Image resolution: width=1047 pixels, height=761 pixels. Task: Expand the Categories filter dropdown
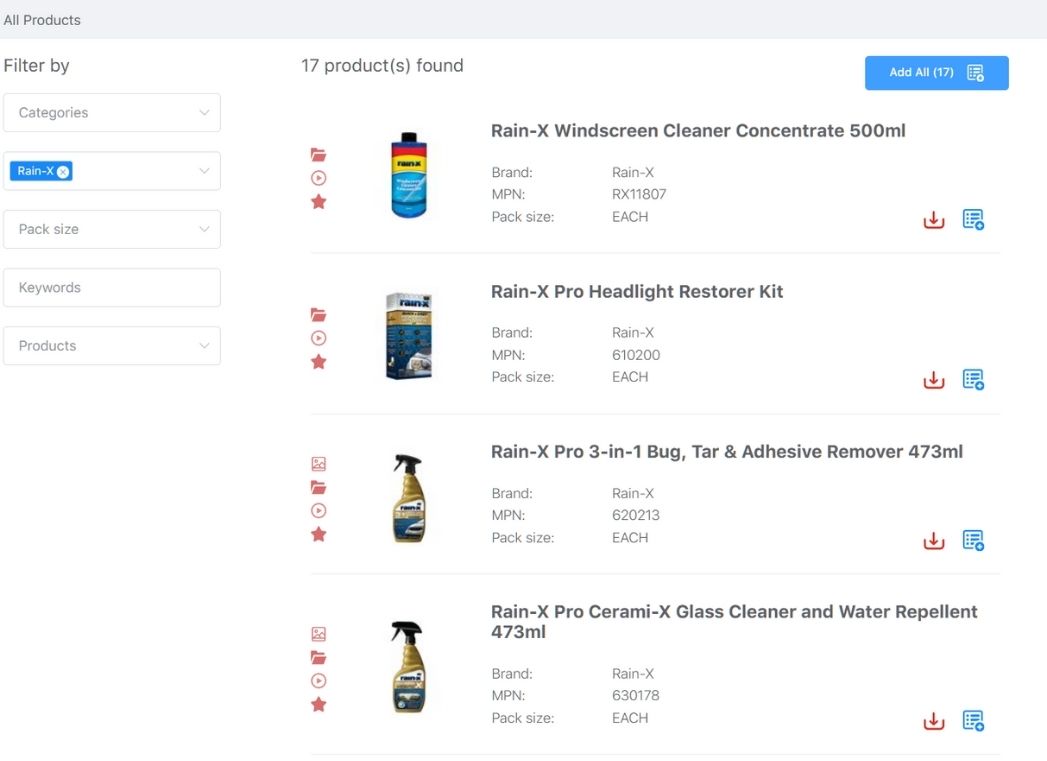pyautogui.click(x=112, y=112)
